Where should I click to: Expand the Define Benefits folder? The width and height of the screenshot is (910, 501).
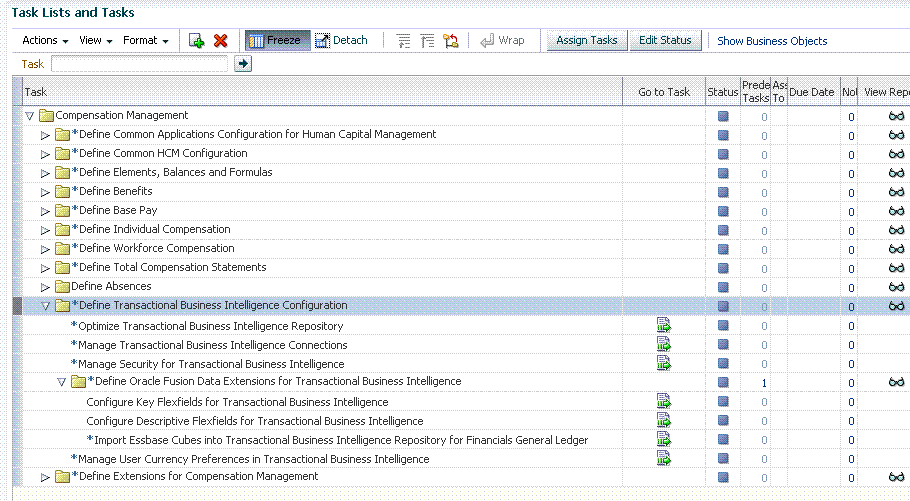pyautogui.click(x=45, y=192)
